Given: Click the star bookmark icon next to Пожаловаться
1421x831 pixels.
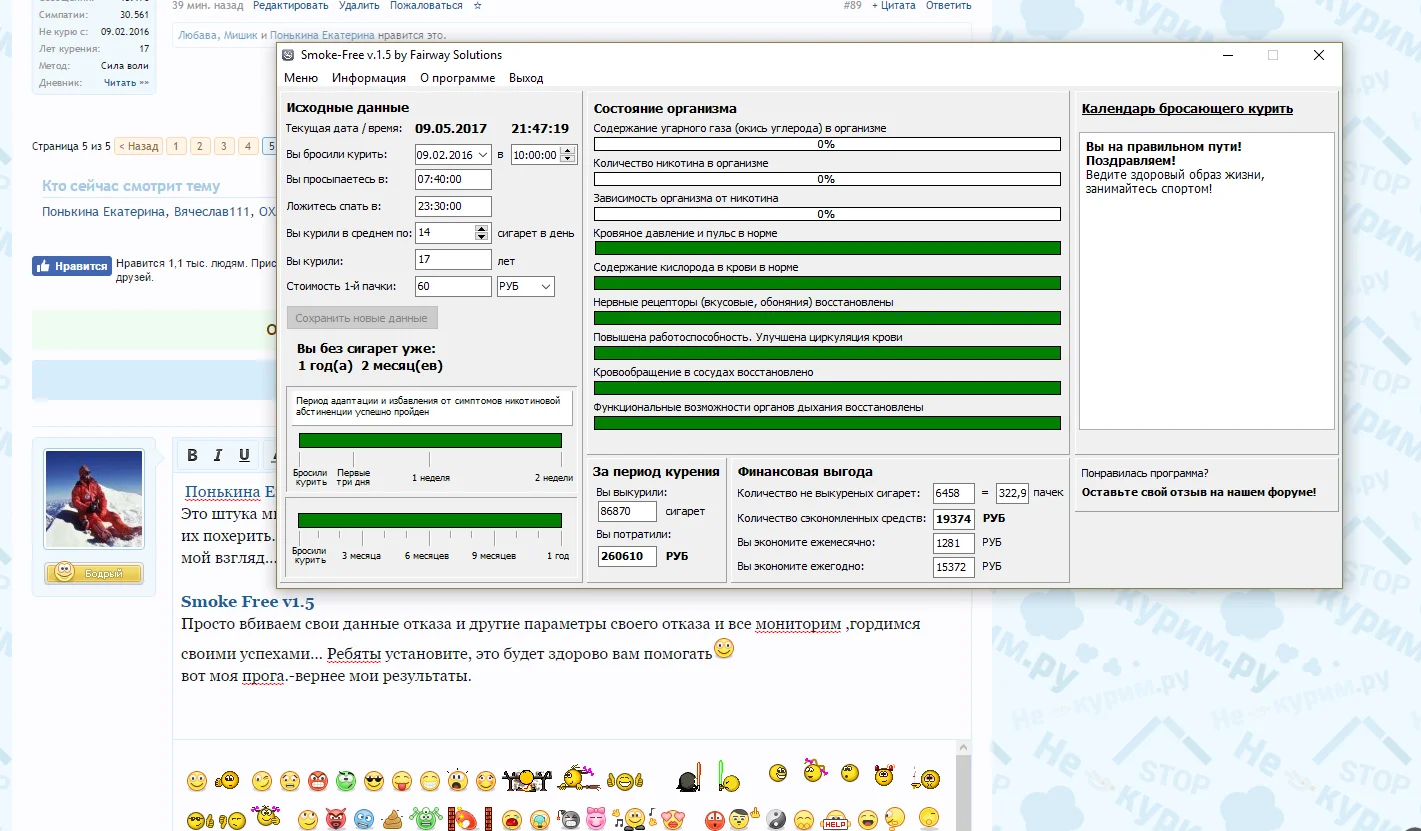Looking at the screenshot, I should click(477, 6).
